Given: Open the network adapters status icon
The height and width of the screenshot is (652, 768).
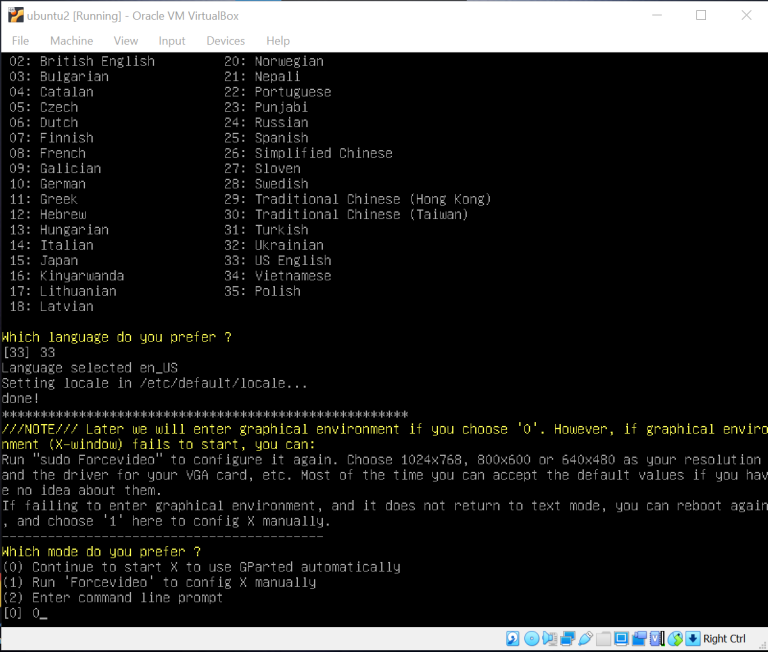Looking at the screenshot, I should click(x=567, y=639).
